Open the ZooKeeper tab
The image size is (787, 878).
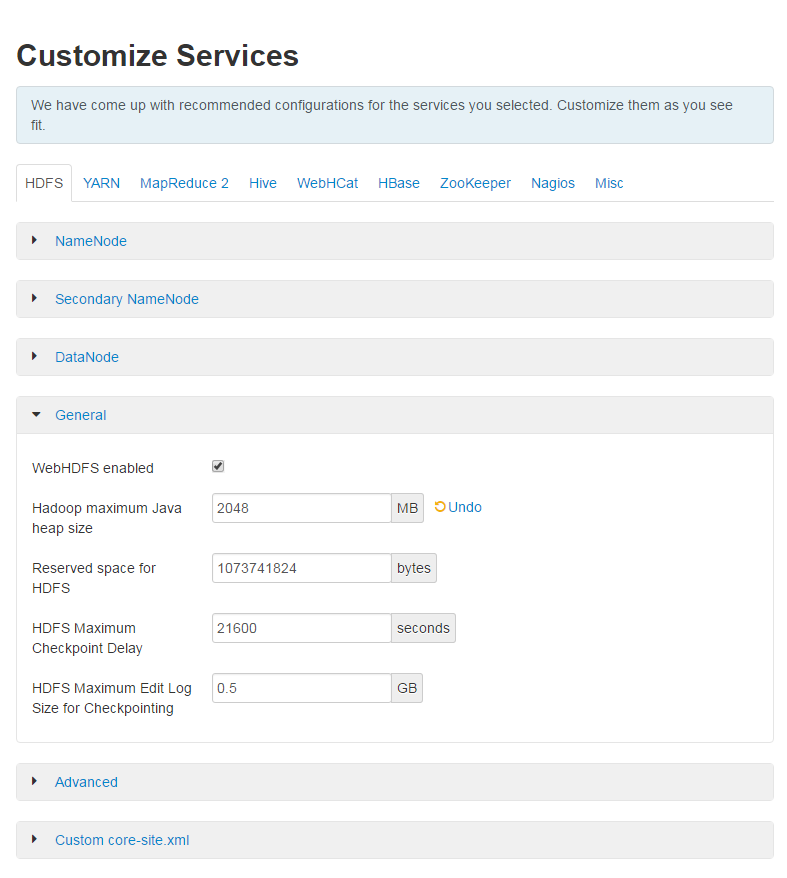tap(475, 183)
